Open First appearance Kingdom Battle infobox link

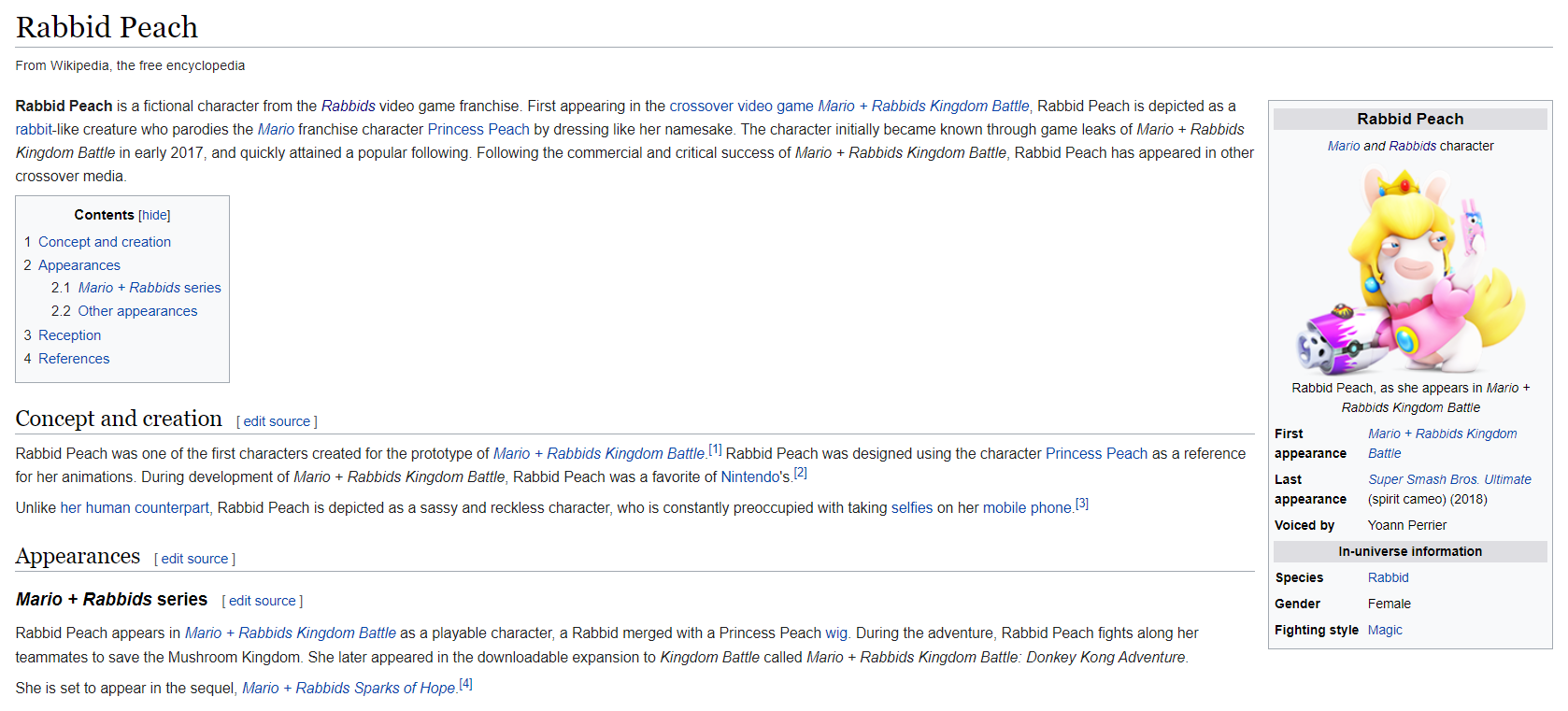(1443, 443)
